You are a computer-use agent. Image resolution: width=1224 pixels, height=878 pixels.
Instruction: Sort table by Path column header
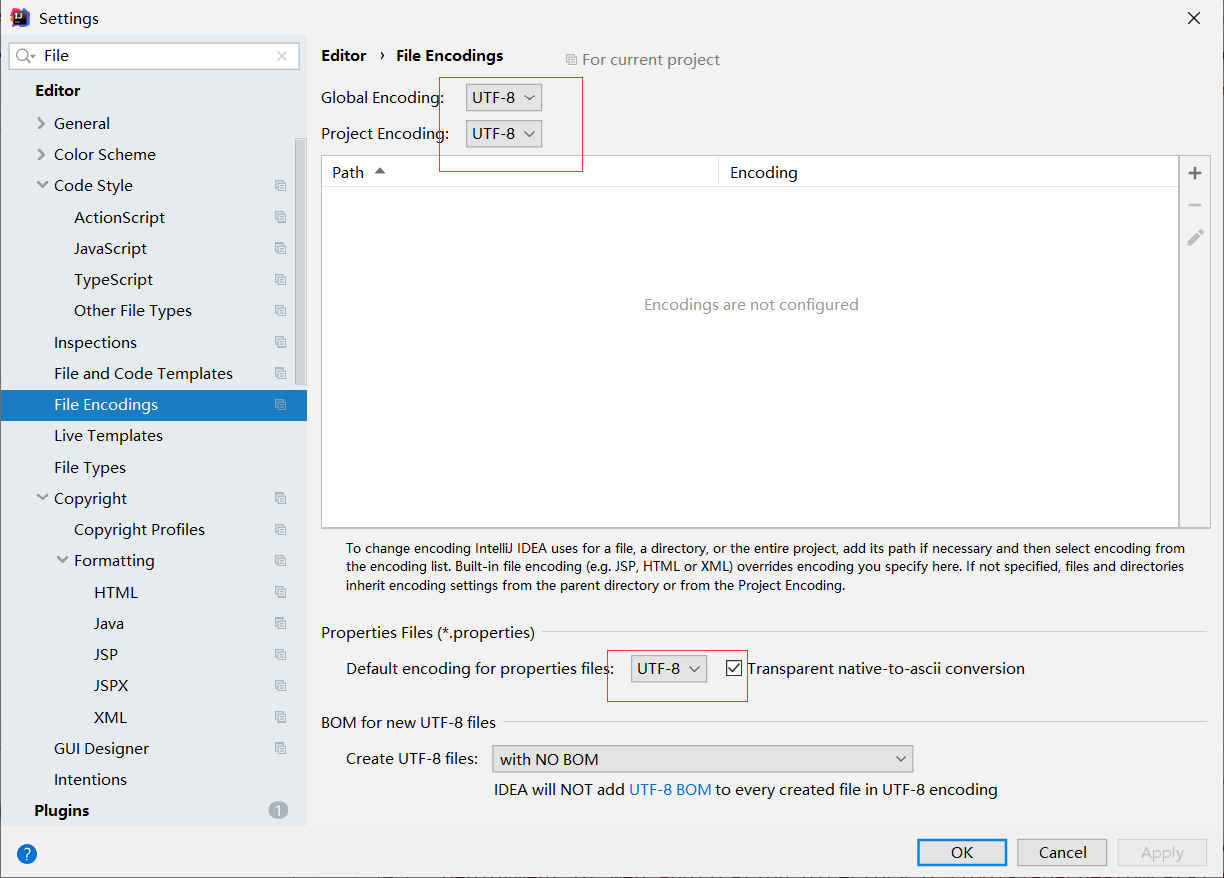pyautogui.click(x=520, y=172)
